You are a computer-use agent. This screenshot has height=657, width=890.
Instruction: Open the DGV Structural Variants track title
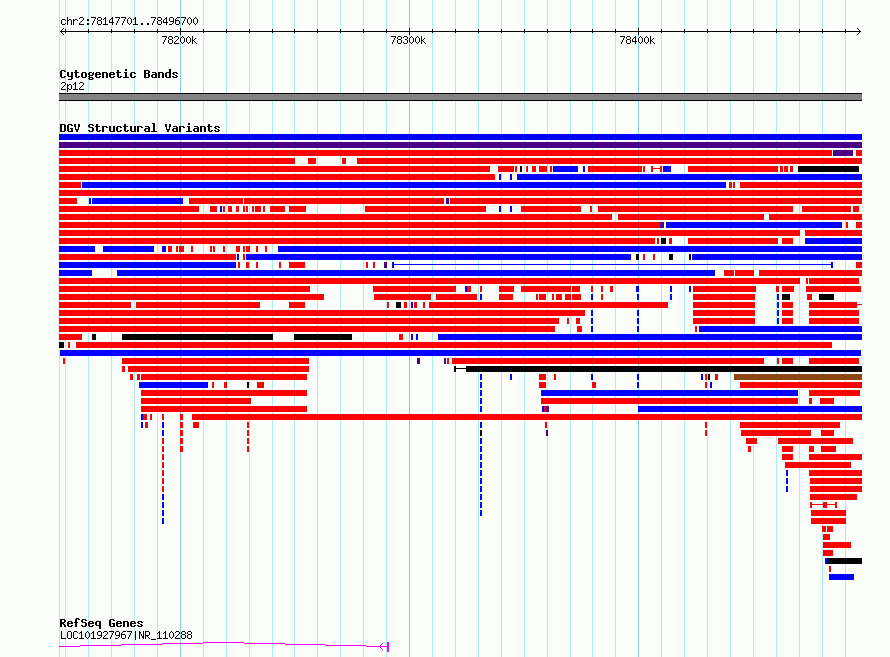[x=140, y=128]
